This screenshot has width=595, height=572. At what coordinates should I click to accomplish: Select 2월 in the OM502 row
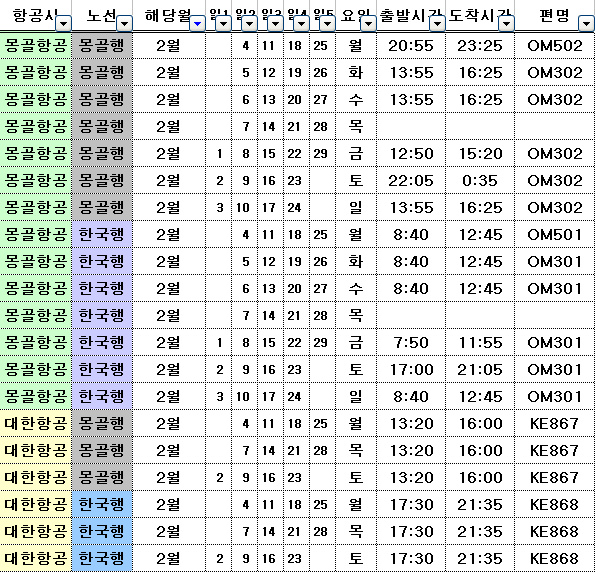(x=168, y=46)
